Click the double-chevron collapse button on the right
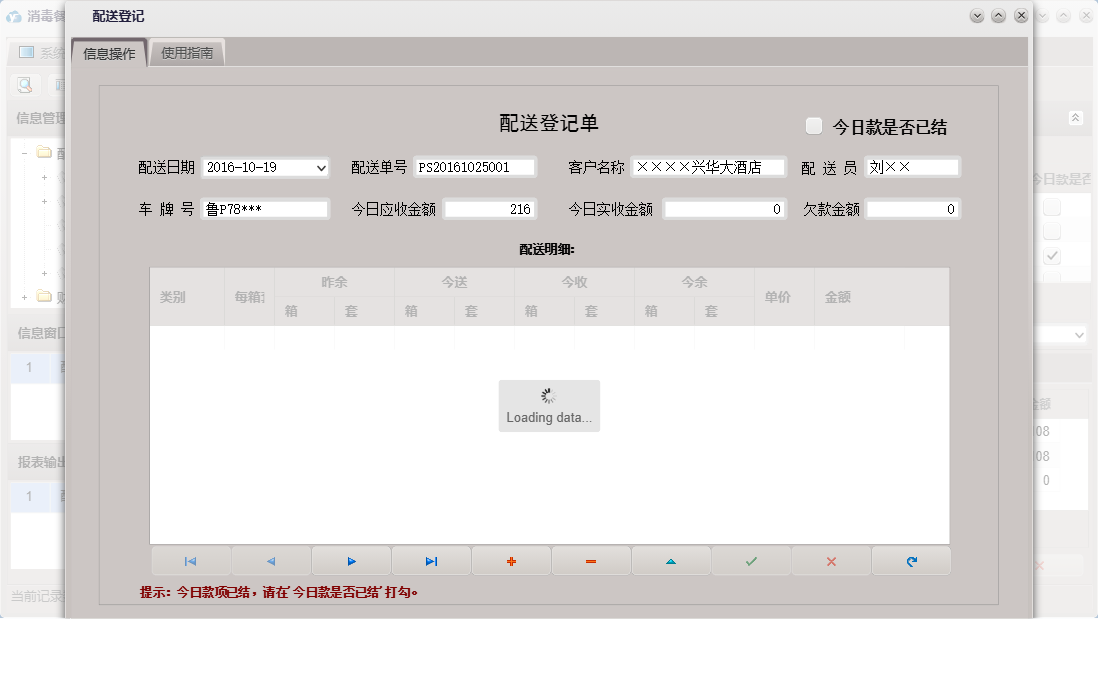The width and height of the screenshot is (1098, 675). pyautogui.click(x=1077, y=117)
